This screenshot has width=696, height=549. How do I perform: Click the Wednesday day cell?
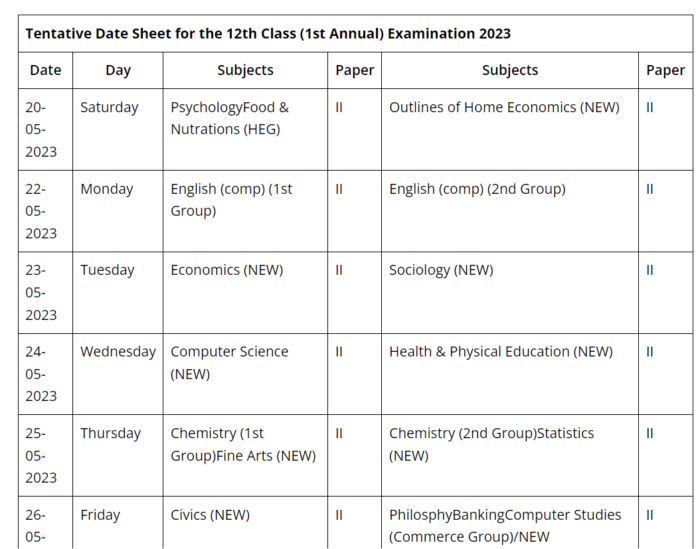(118, 352)
